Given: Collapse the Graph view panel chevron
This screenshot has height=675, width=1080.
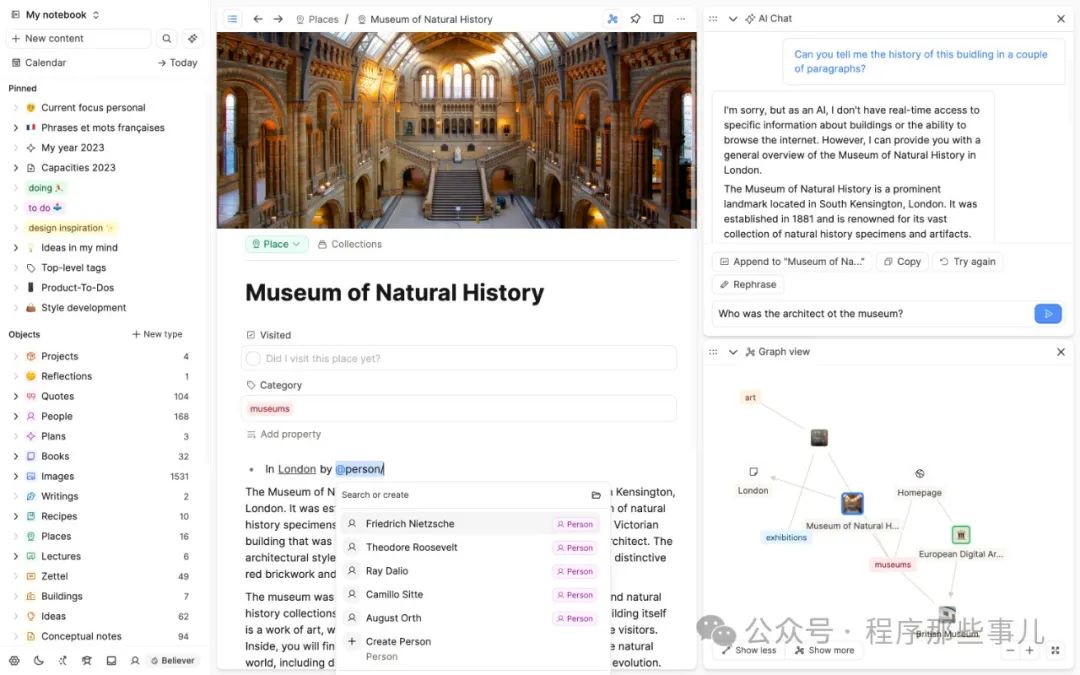Looking at the screenshot, I should pos(733,352).
